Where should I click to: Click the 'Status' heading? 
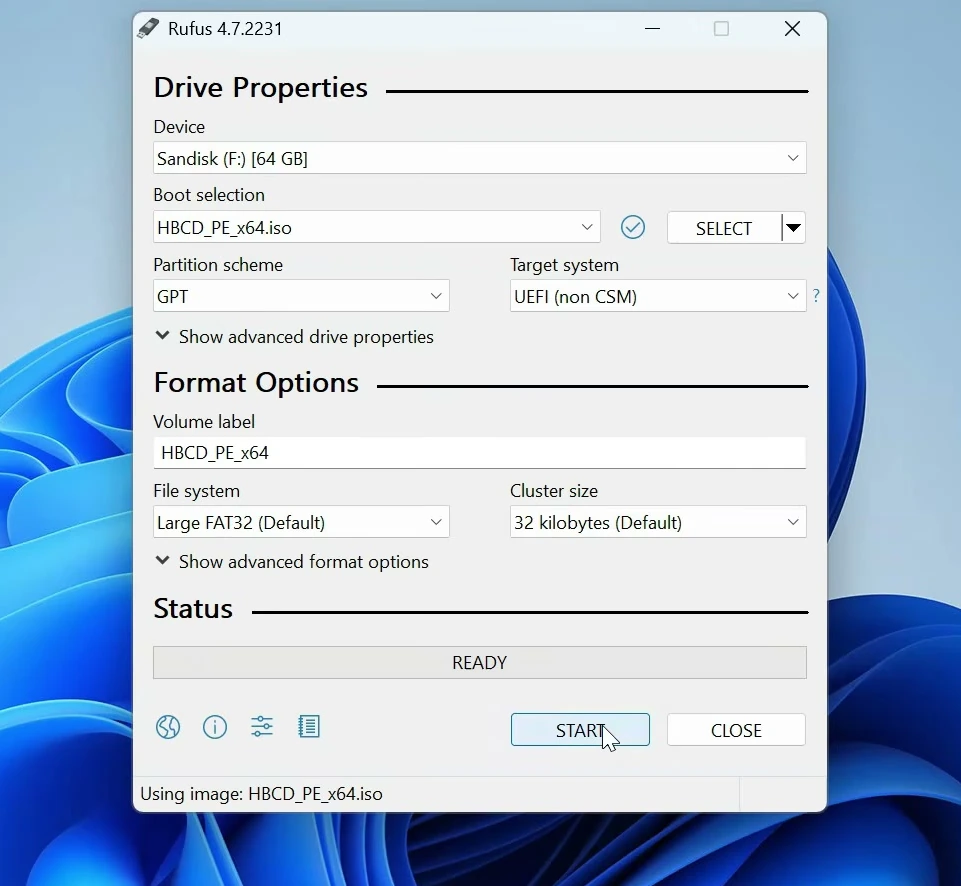193,608
